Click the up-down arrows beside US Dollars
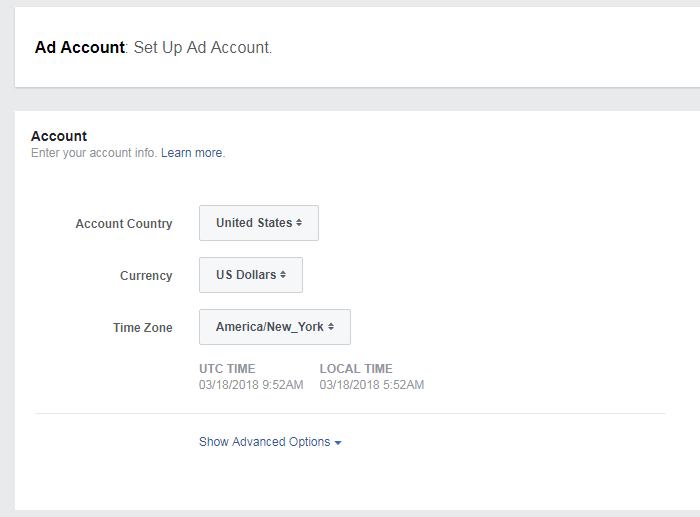Viewport: 700px width, 517px height. point(283,275)
